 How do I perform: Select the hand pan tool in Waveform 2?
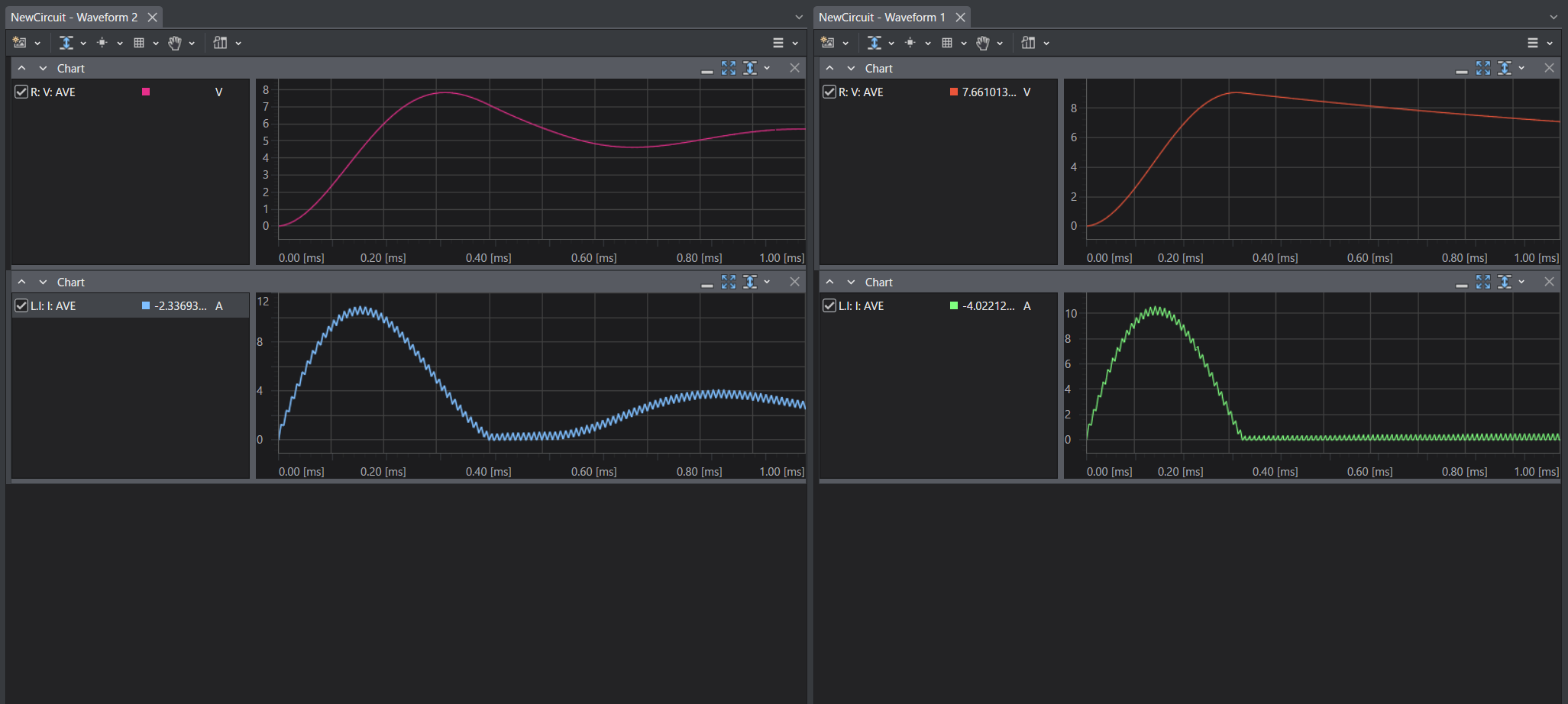175,43
